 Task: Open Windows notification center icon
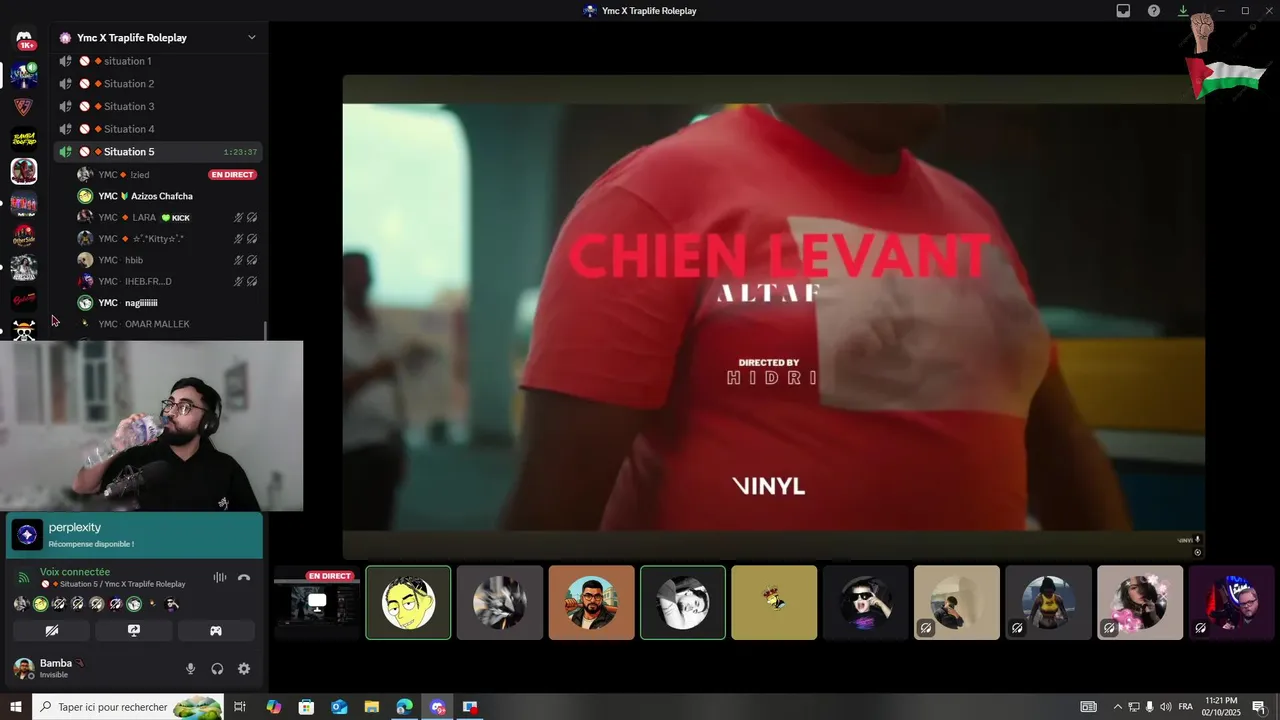tap(1259, 707)
